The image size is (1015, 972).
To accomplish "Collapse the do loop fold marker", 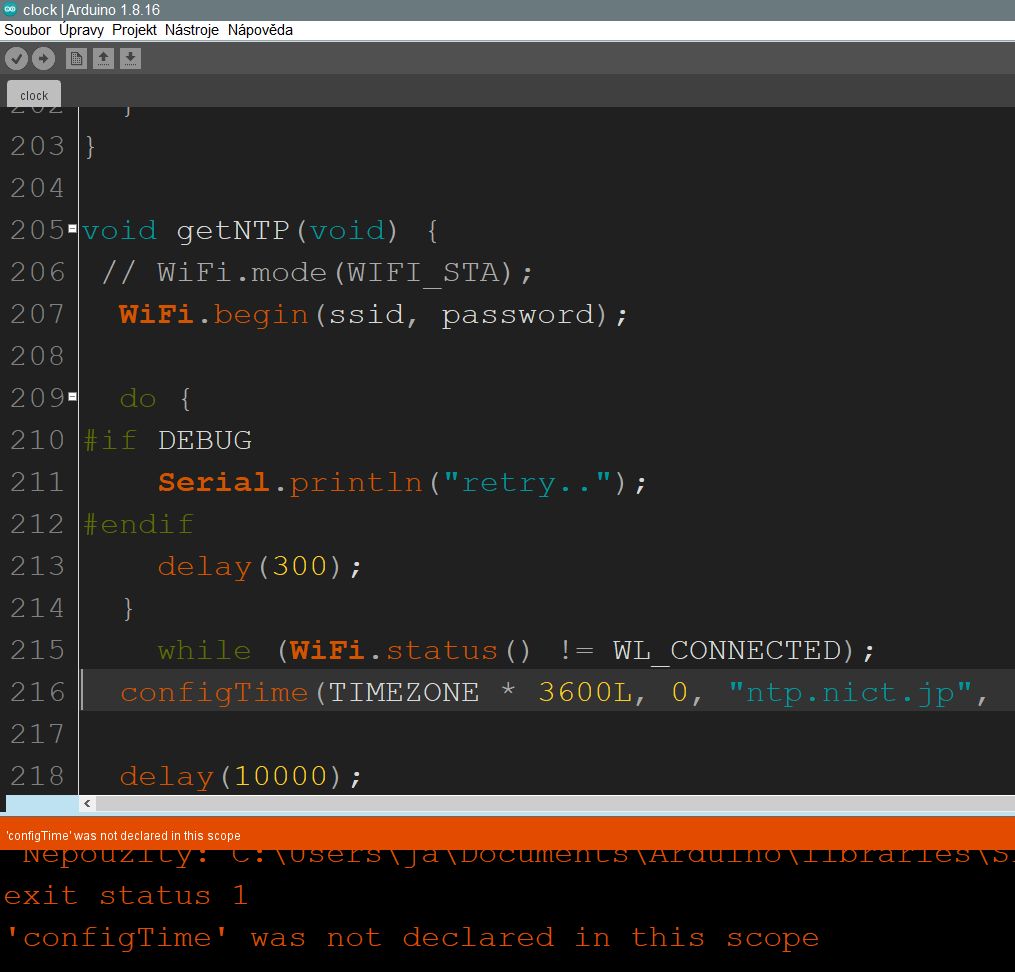I will coord(72,398).
